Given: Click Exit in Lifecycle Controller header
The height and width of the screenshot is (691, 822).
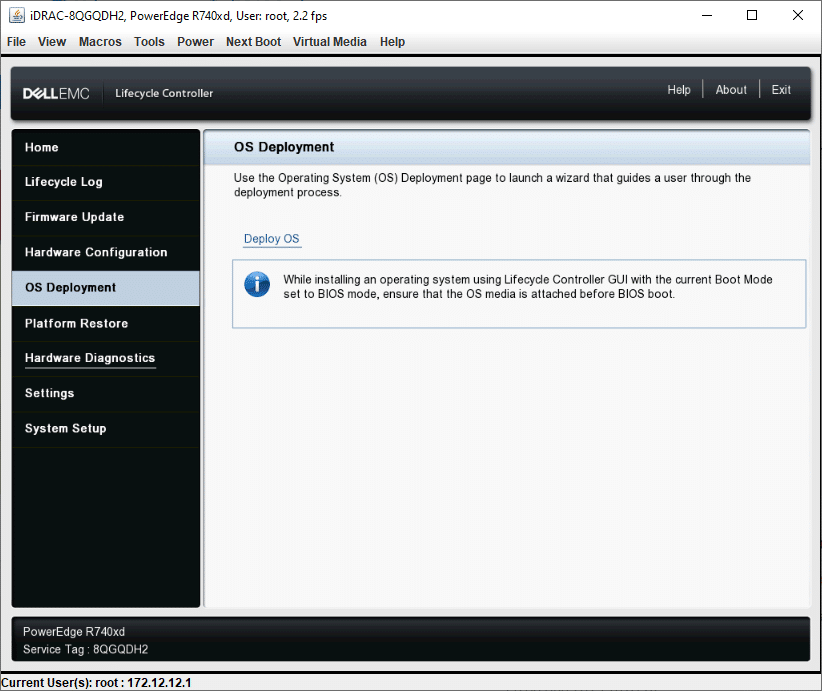Looking at the screenshot, I should pos(781,90).
